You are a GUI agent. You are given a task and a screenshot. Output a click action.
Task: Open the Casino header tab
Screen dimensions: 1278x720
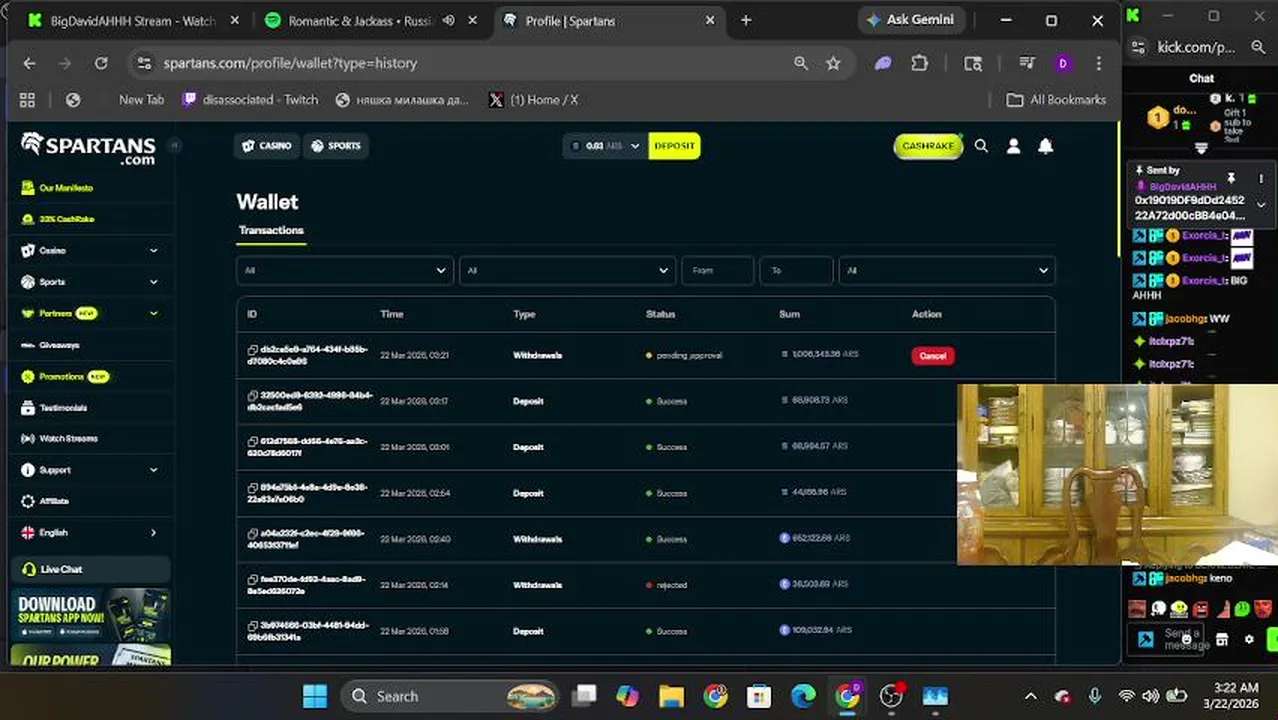coord(267,146)
